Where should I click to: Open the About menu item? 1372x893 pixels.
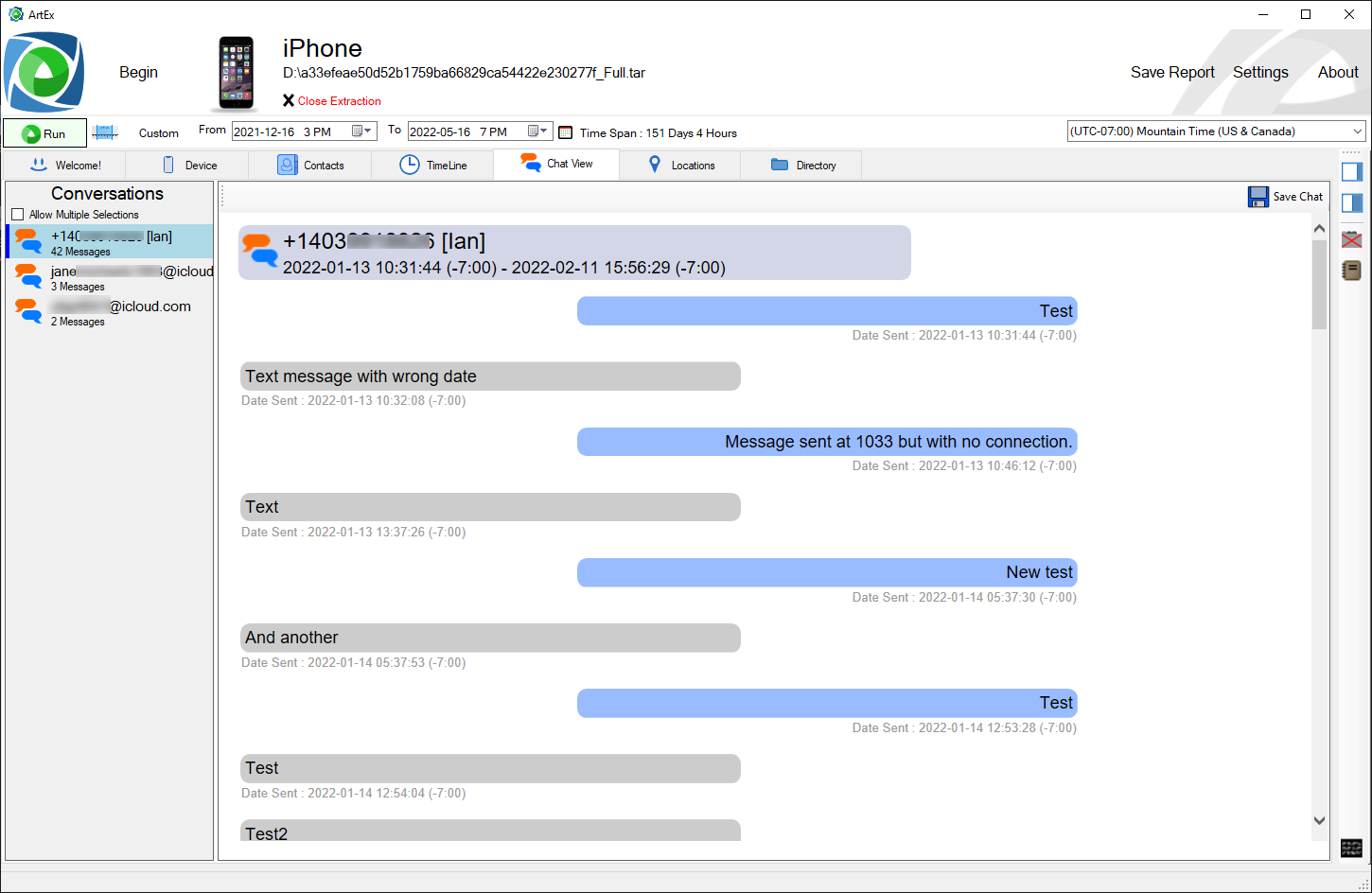[1338, 73]
